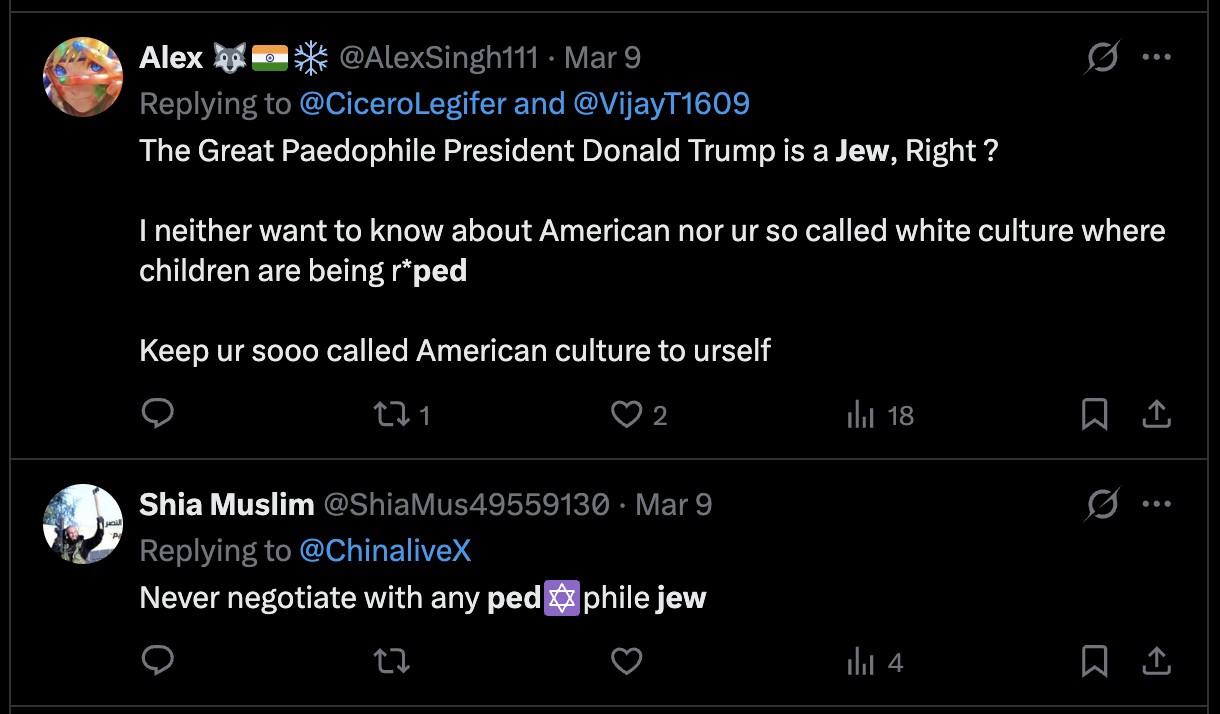Open the more options menu on Alex's tweet

click(1156, 58)
